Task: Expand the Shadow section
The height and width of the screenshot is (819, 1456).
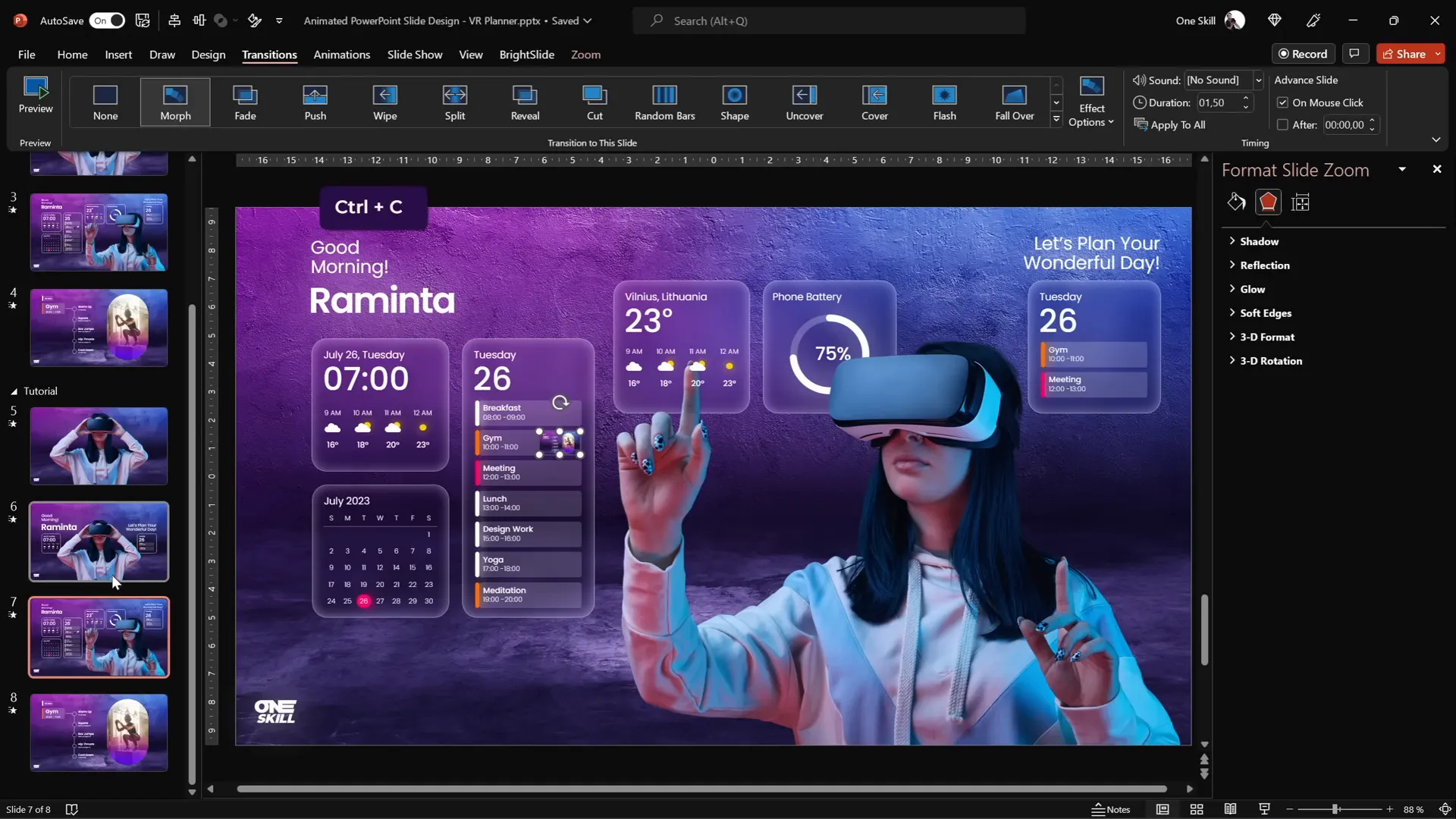Action: (x=1259, y=241)
